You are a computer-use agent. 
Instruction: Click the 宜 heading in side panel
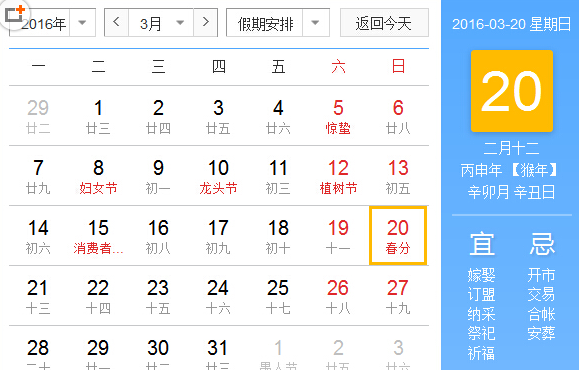coord(482,244)
